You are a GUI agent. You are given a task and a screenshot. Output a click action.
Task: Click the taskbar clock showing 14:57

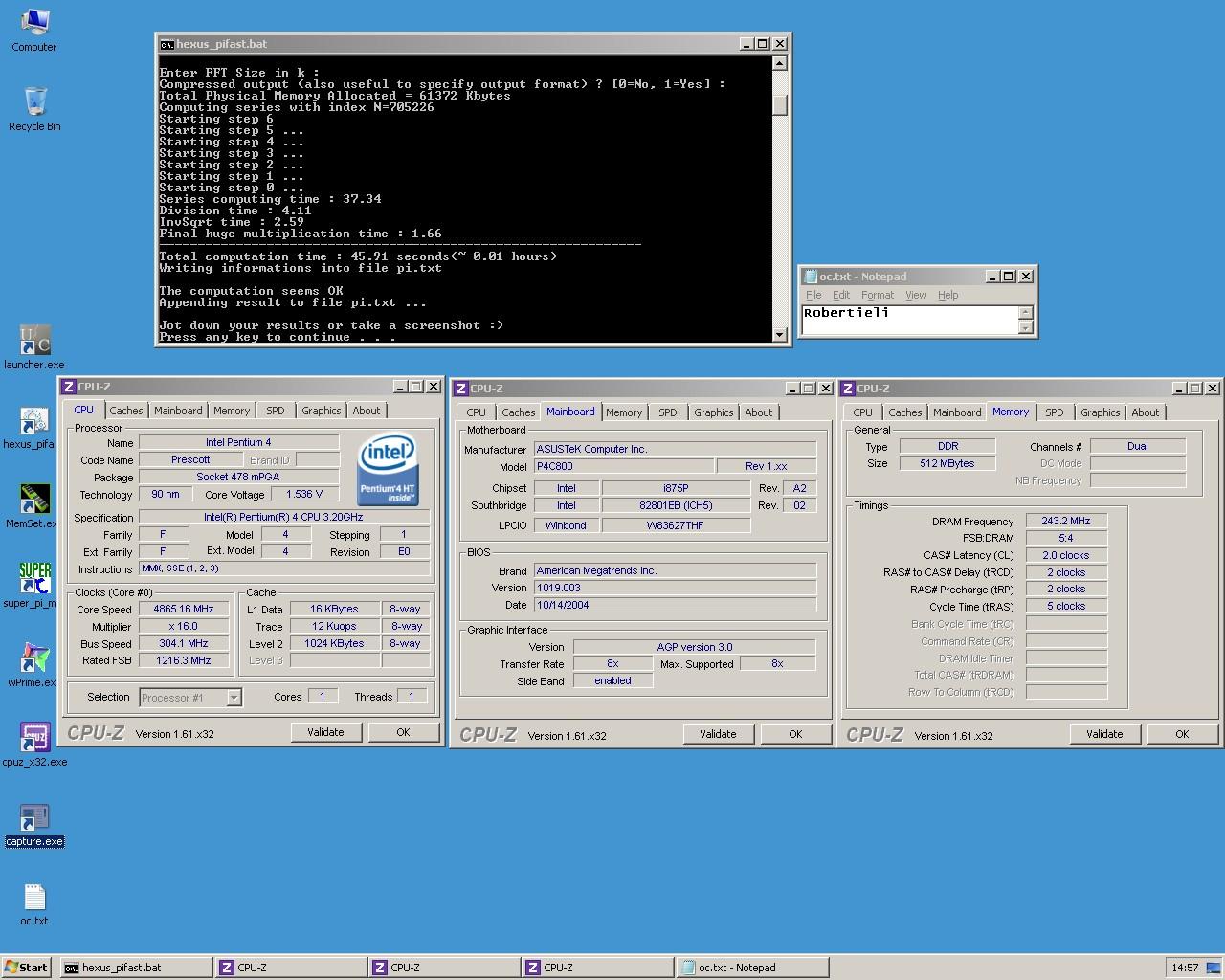tap(1185, 968)
